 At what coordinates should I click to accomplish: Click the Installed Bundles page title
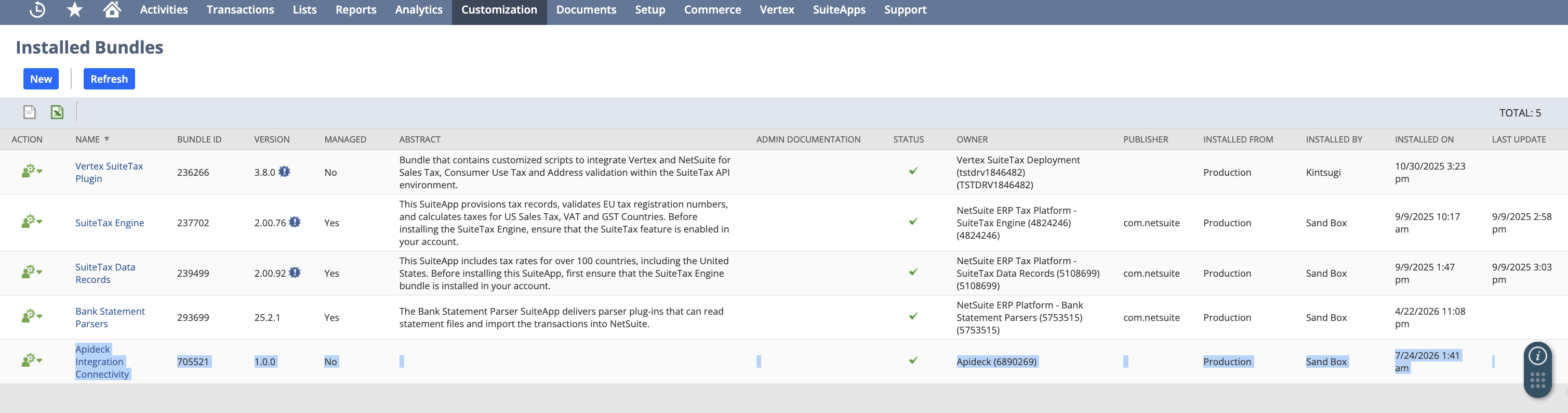[x=89, y=47]
